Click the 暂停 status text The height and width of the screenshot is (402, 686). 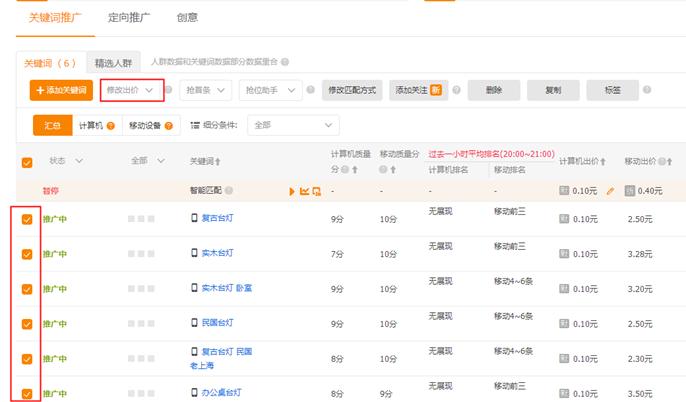pyautogui.click(x=50, y=191)
